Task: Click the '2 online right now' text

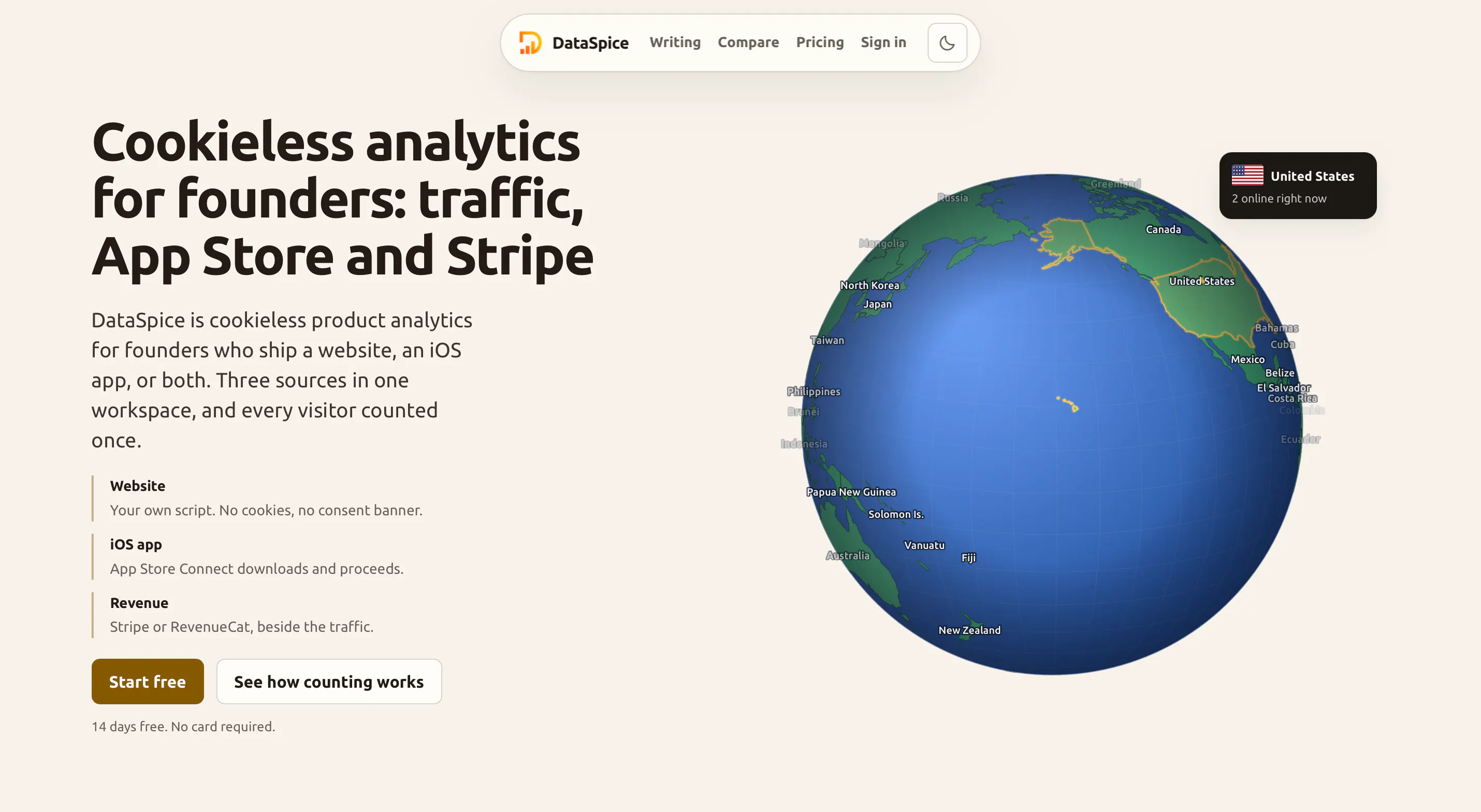Action: [x=1279, y=198]
